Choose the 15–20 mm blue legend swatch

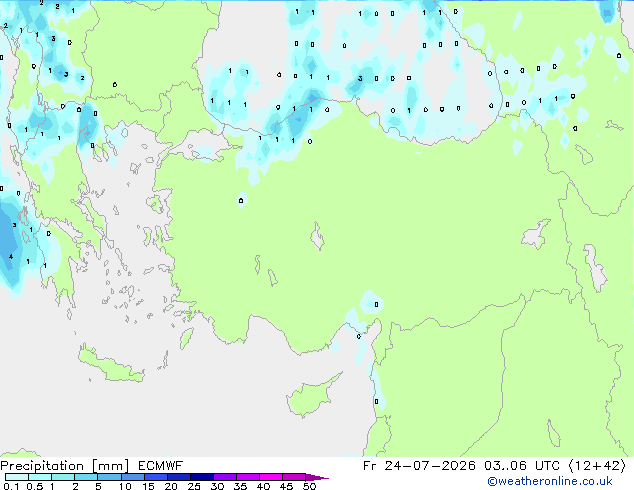click(156, 477)
